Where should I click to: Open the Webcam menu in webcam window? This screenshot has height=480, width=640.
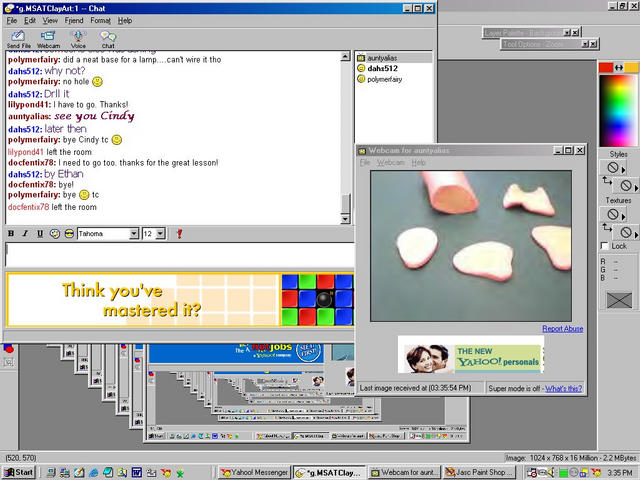pos(391,162)
